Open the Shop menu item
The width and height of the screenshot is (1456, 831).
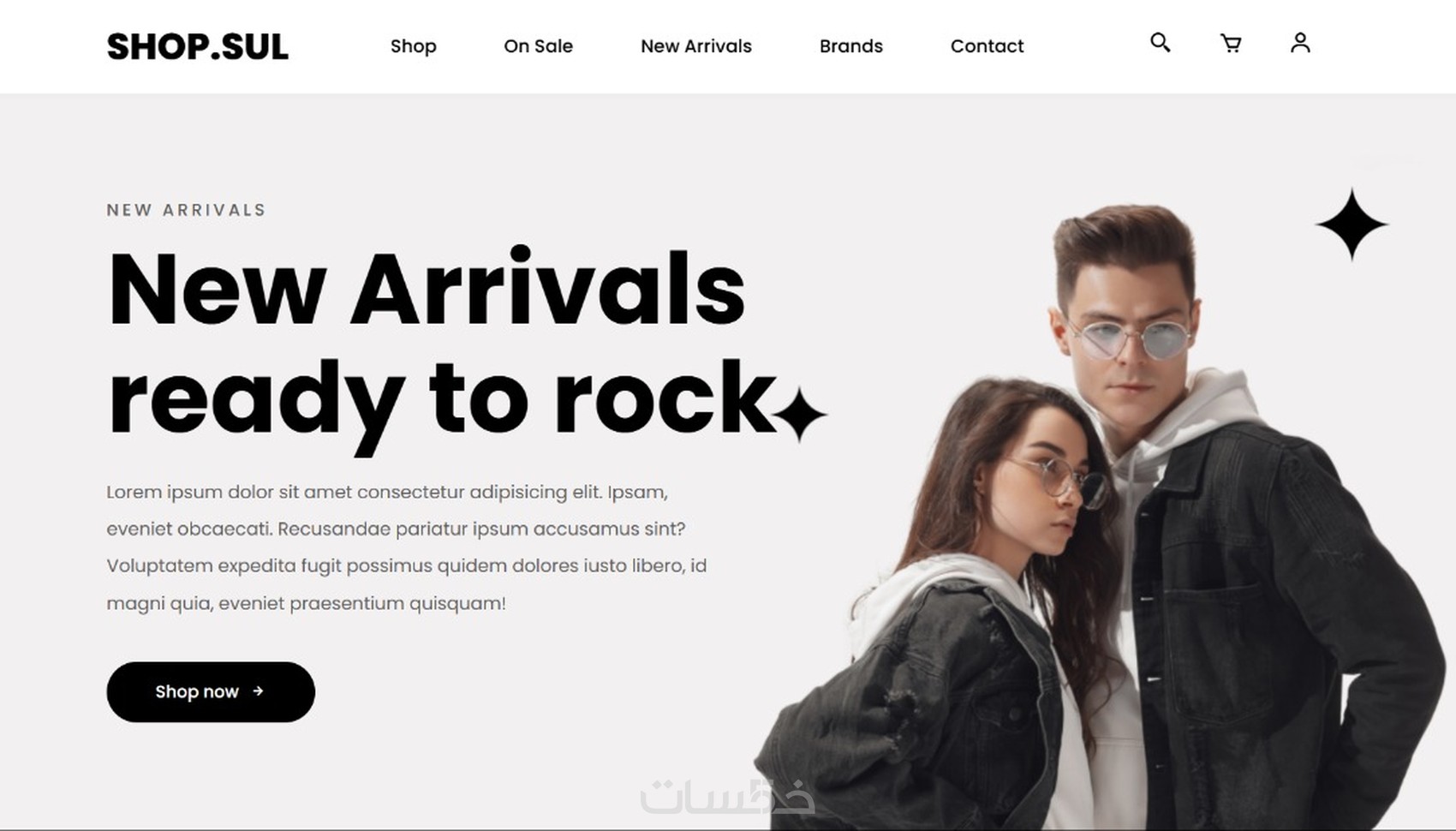[x=414, y=46]
